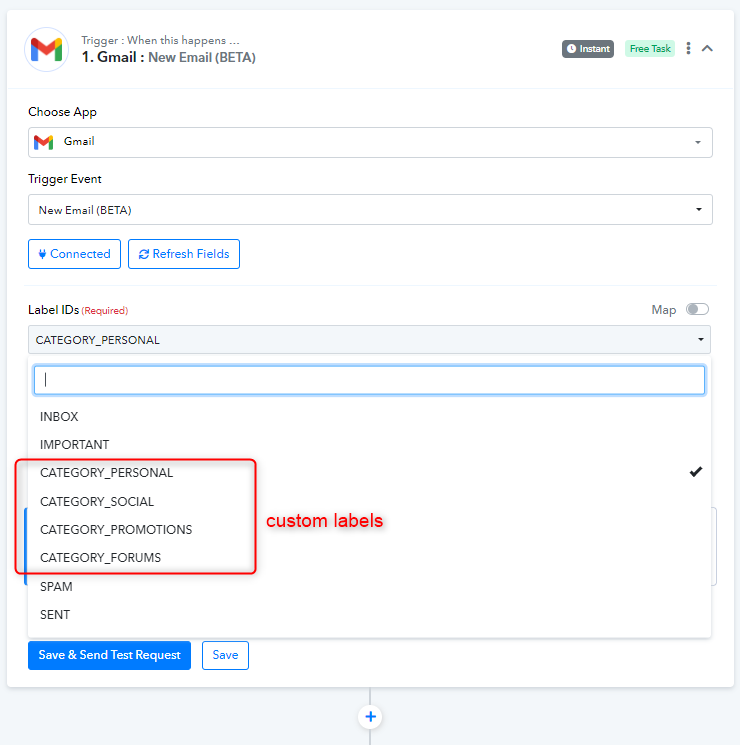Image resolution: width=740 pixels, height=745 pixels.
Task: Collapse the Label IDs dropdown showing CATEGORY_PERSONAL
Action: 369,340
